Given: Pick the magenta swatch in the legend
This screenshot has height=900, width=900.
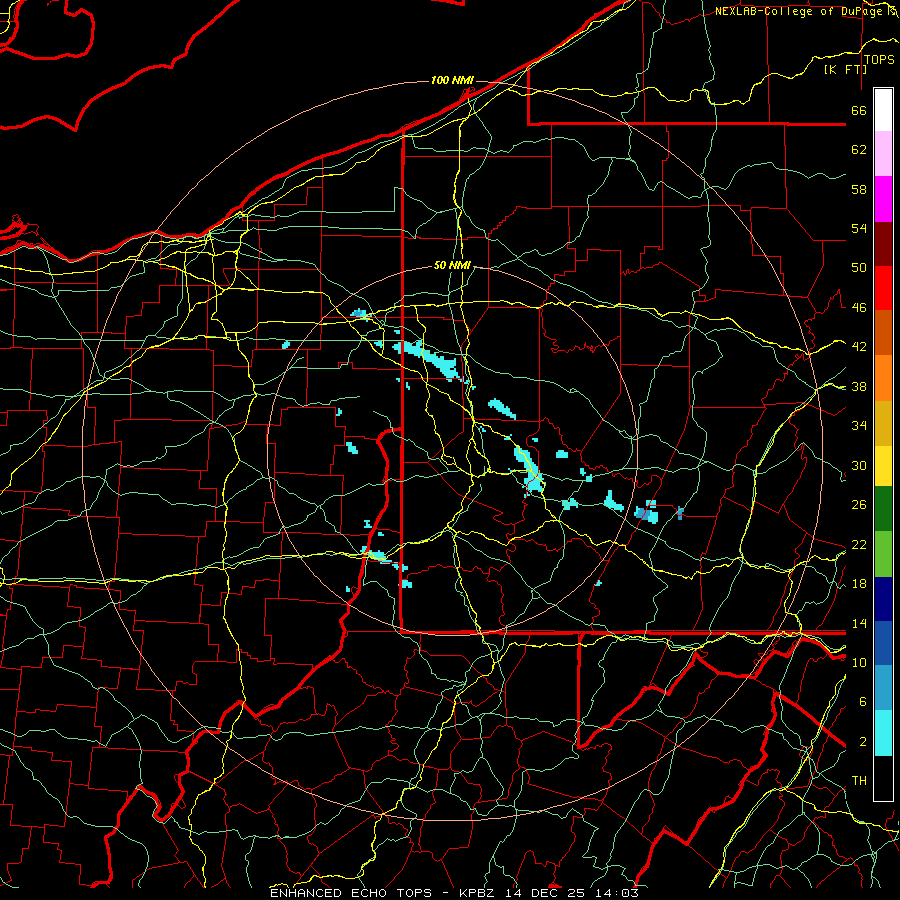Looking at the screenshot, I should tap(883, 199).
